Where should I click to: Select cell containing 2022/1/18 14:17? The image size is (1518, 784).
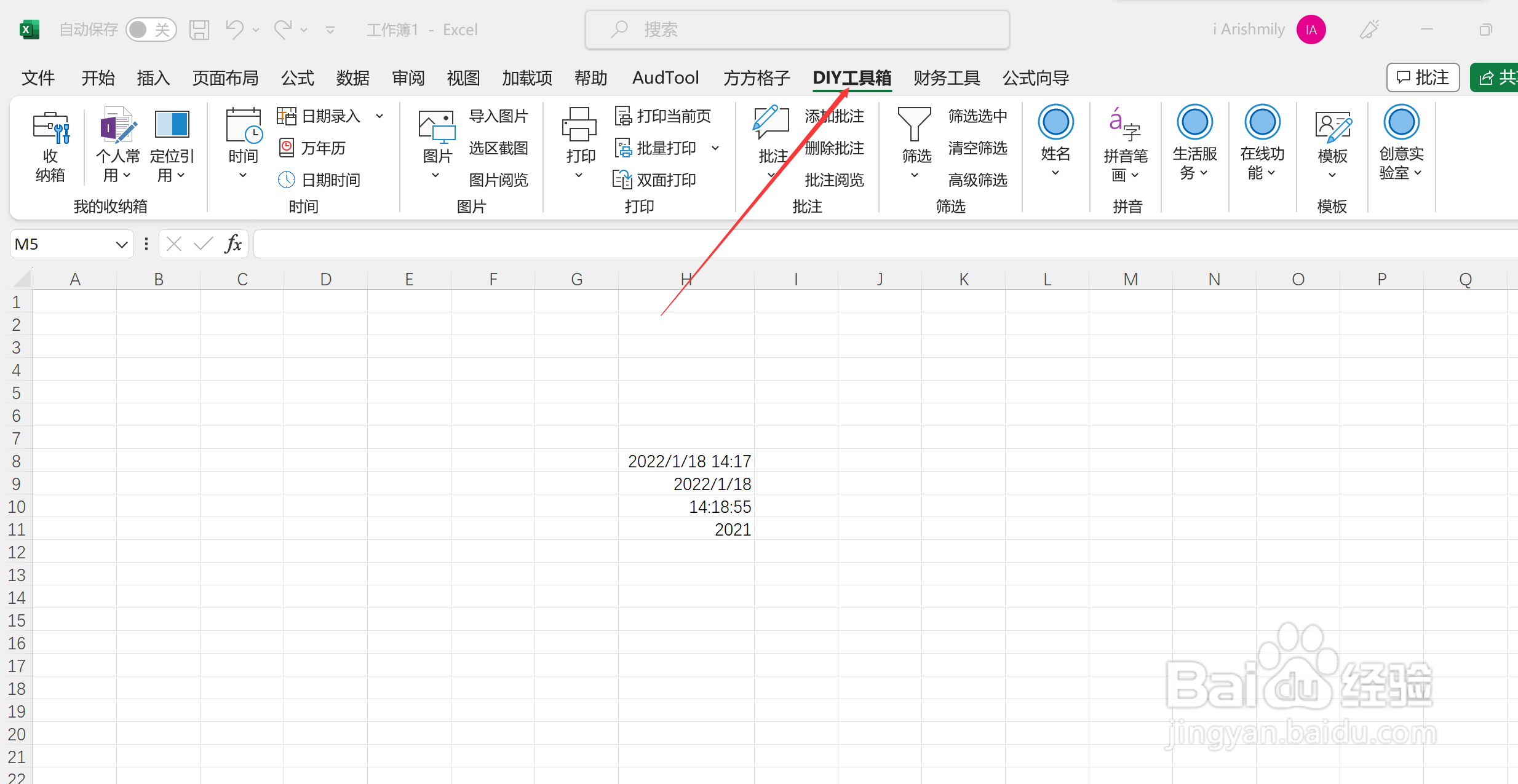point(686,461)
